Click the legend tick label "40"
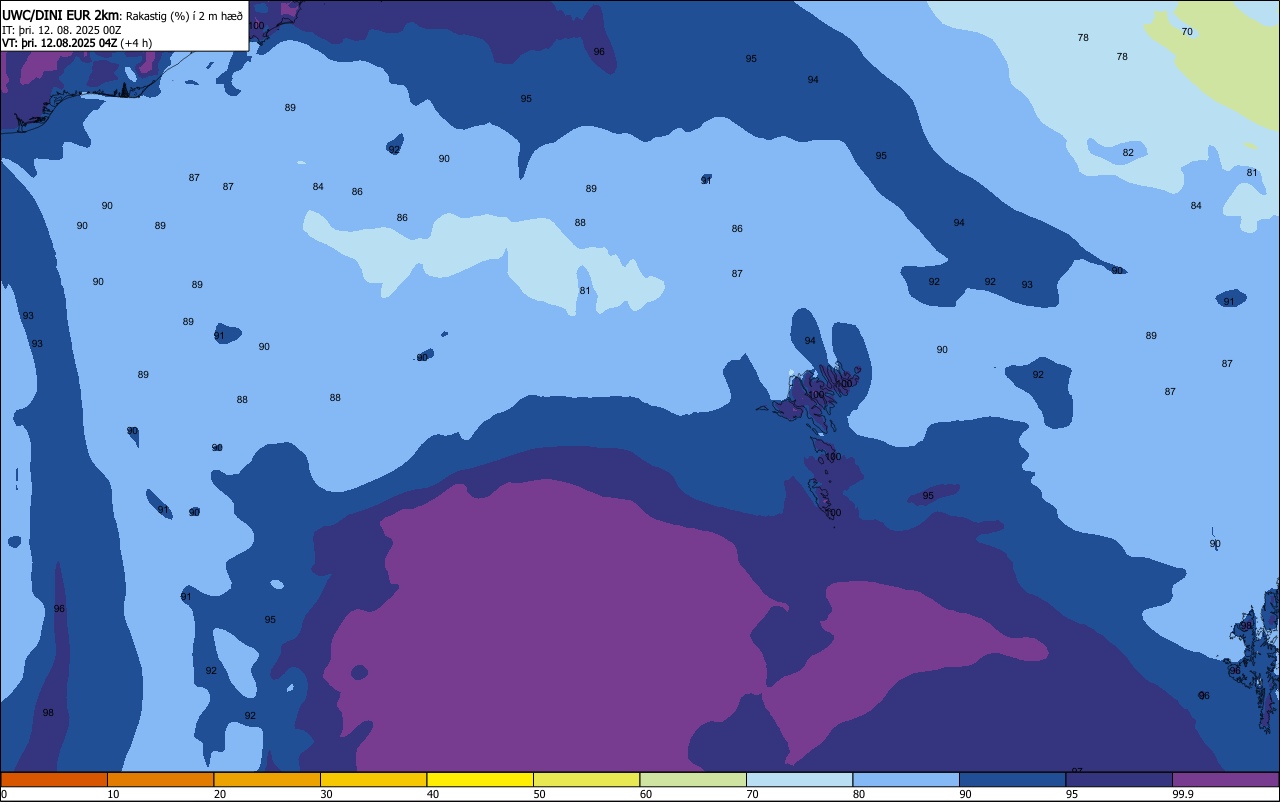 tap(433, 794)
